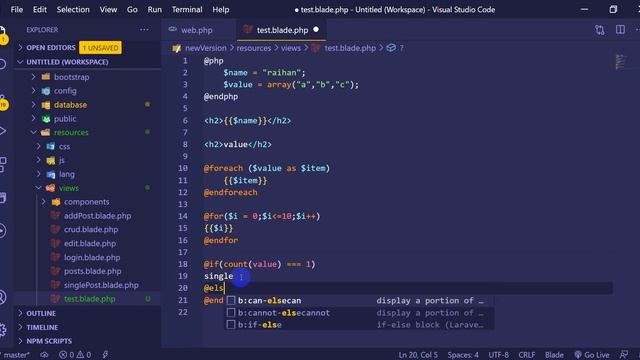The width and height of the screenshot is (640, 360).
Task: Click the components folder icon
Action: [x=56, y=202]
